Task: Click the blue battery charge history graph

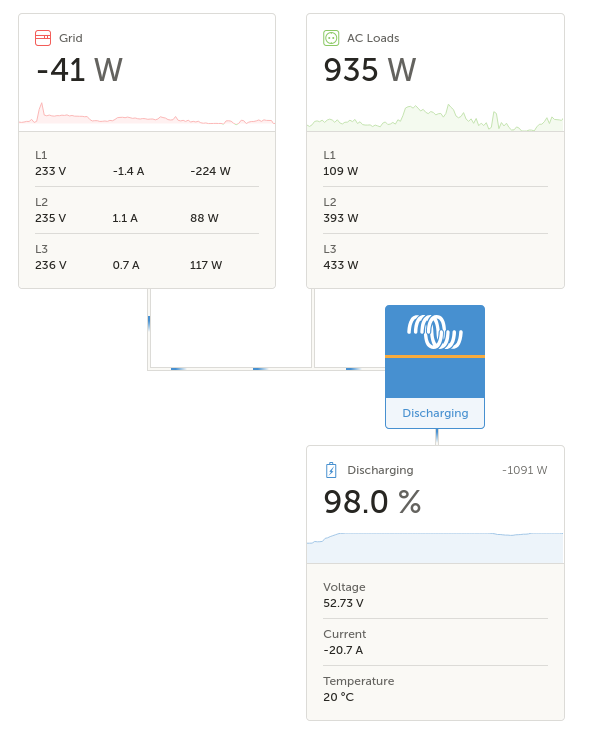Action: 435,548
